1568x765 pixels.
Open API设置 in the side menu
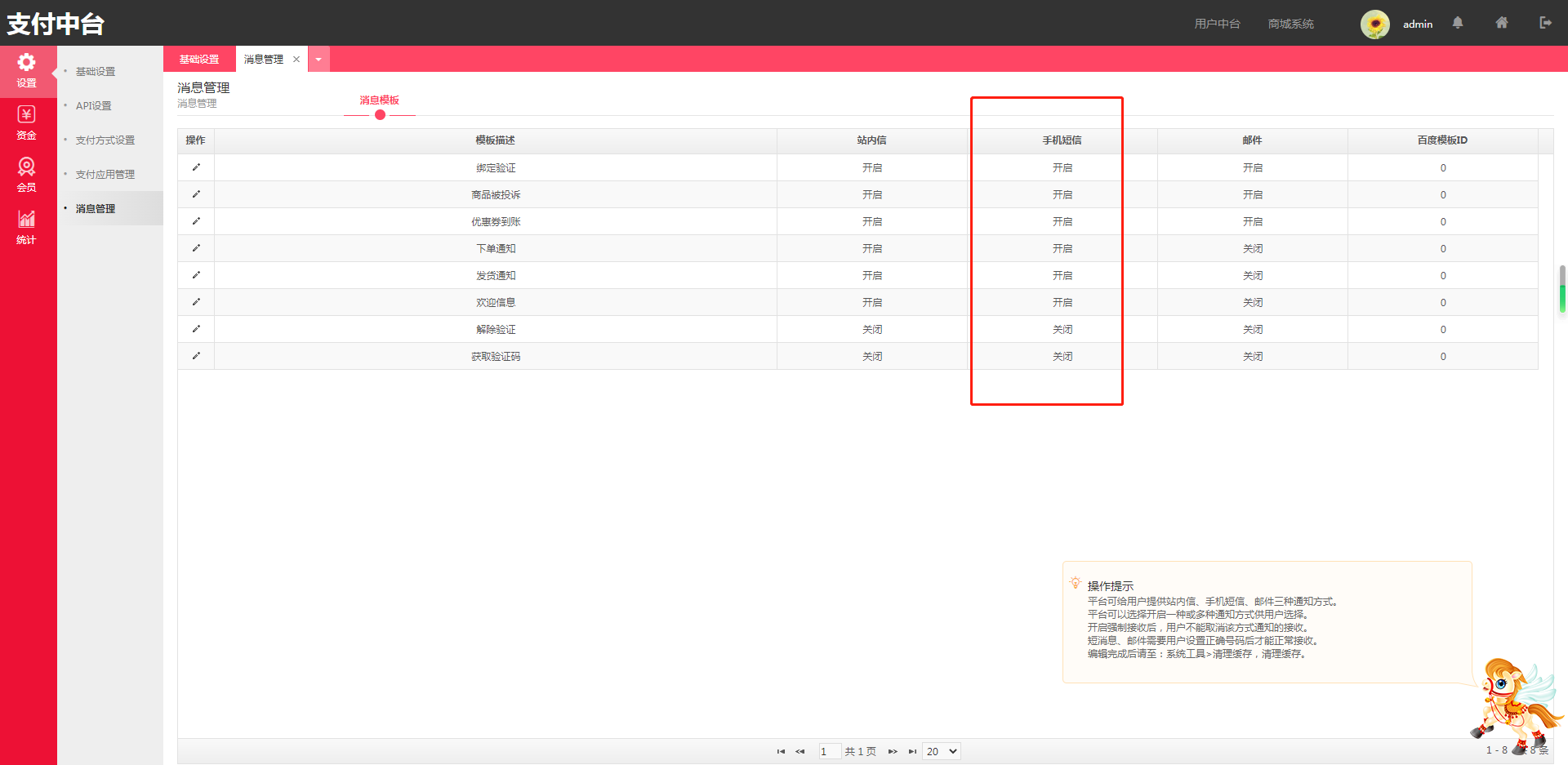coord(94,106)
